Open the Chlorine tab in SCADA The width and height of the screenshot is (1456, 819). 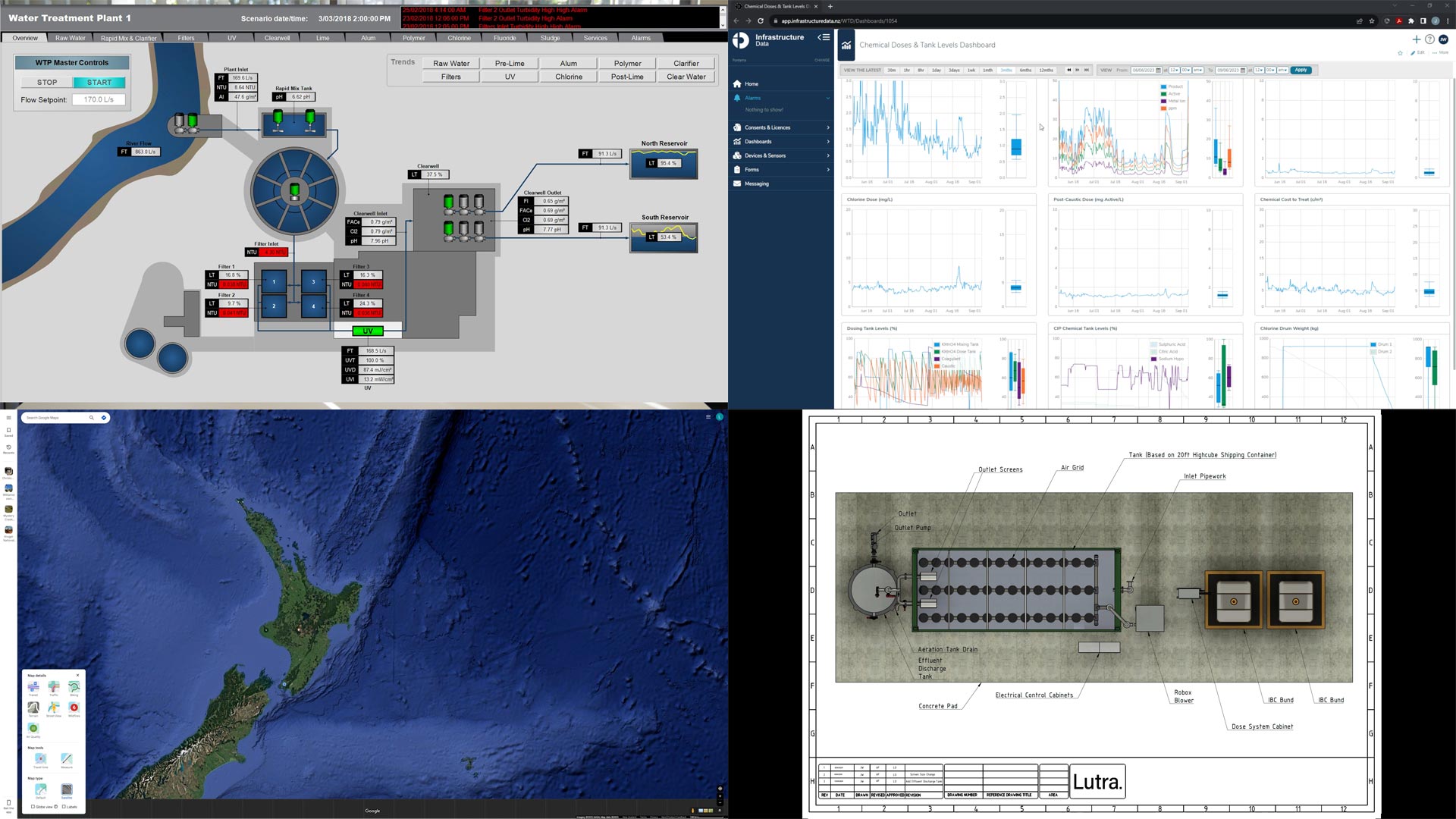pos(459,38)
